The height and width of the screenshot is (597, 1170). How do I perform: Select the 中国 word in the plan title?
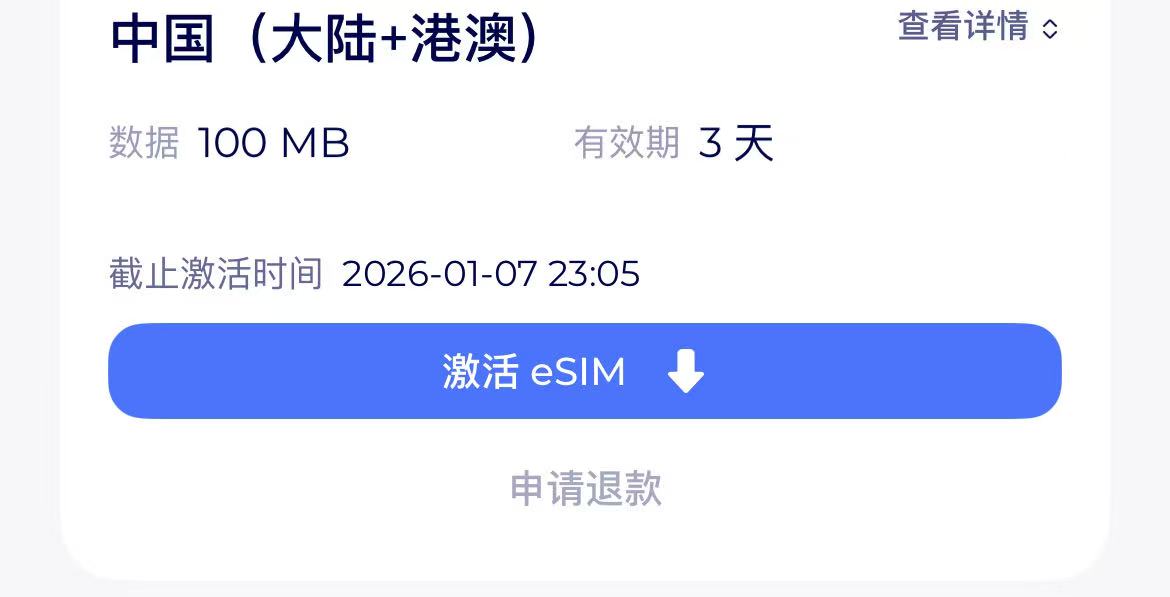pyautogui.click(x=163, y=37)
